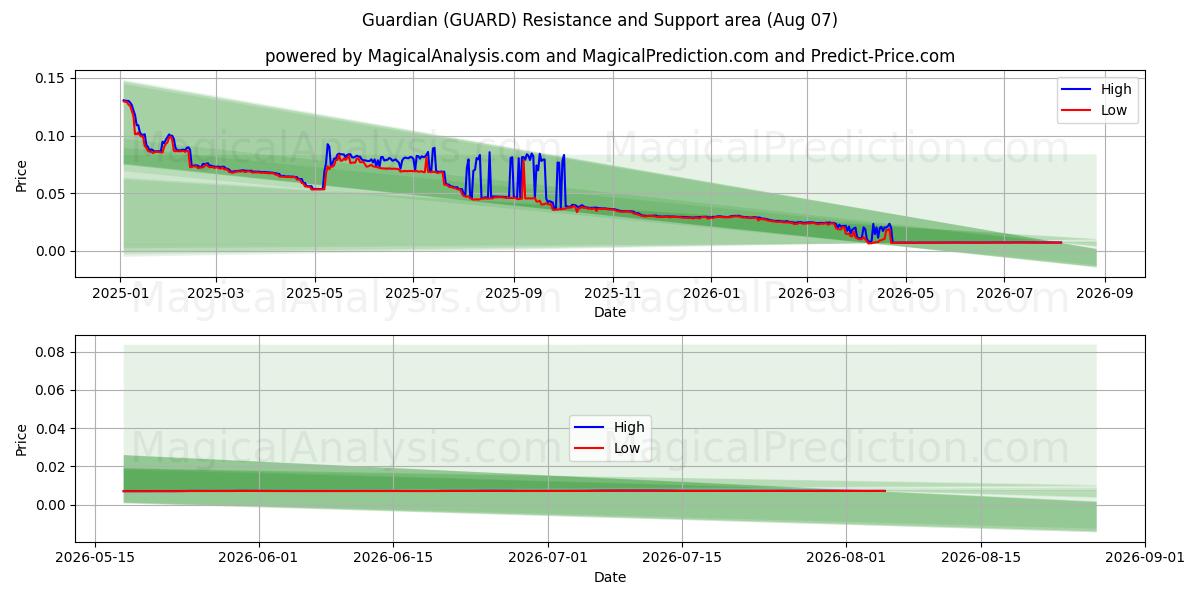Click the top chart x-axis tick '2026-07'
Image resolution: width=1200 pixels, height=600 pixels.
pos(1004,294)
